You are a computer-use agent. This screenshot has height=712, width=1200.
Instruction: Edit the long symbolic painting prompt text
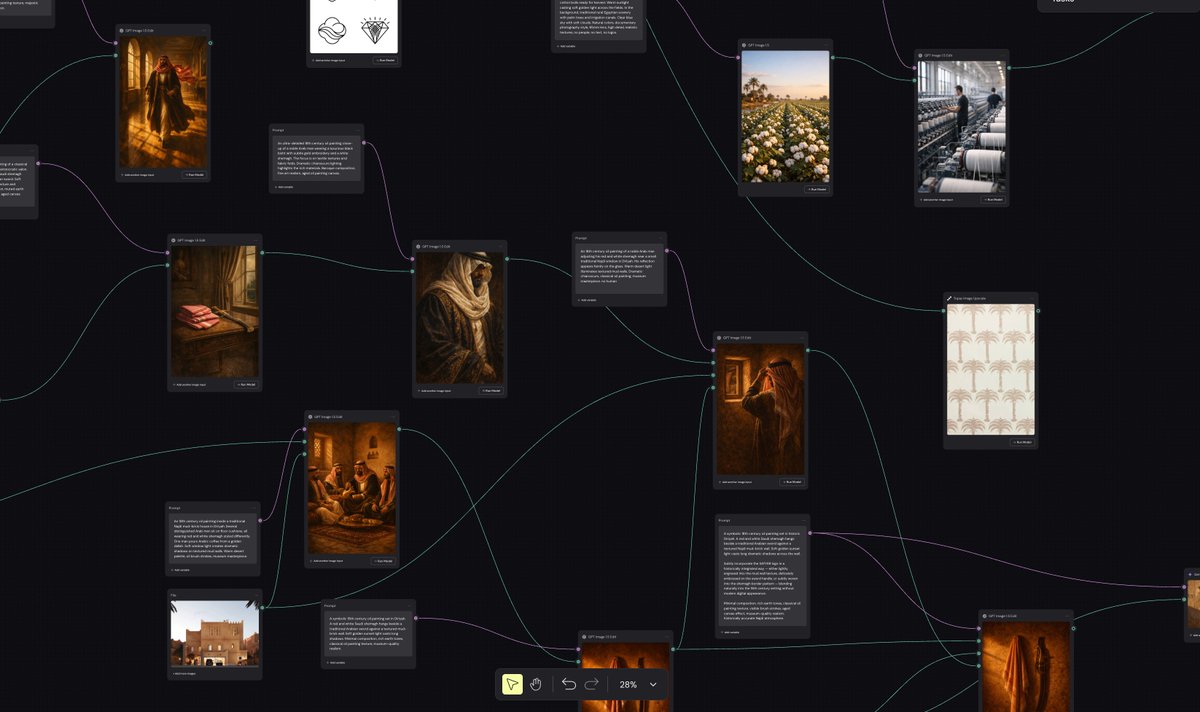[763, 576]
